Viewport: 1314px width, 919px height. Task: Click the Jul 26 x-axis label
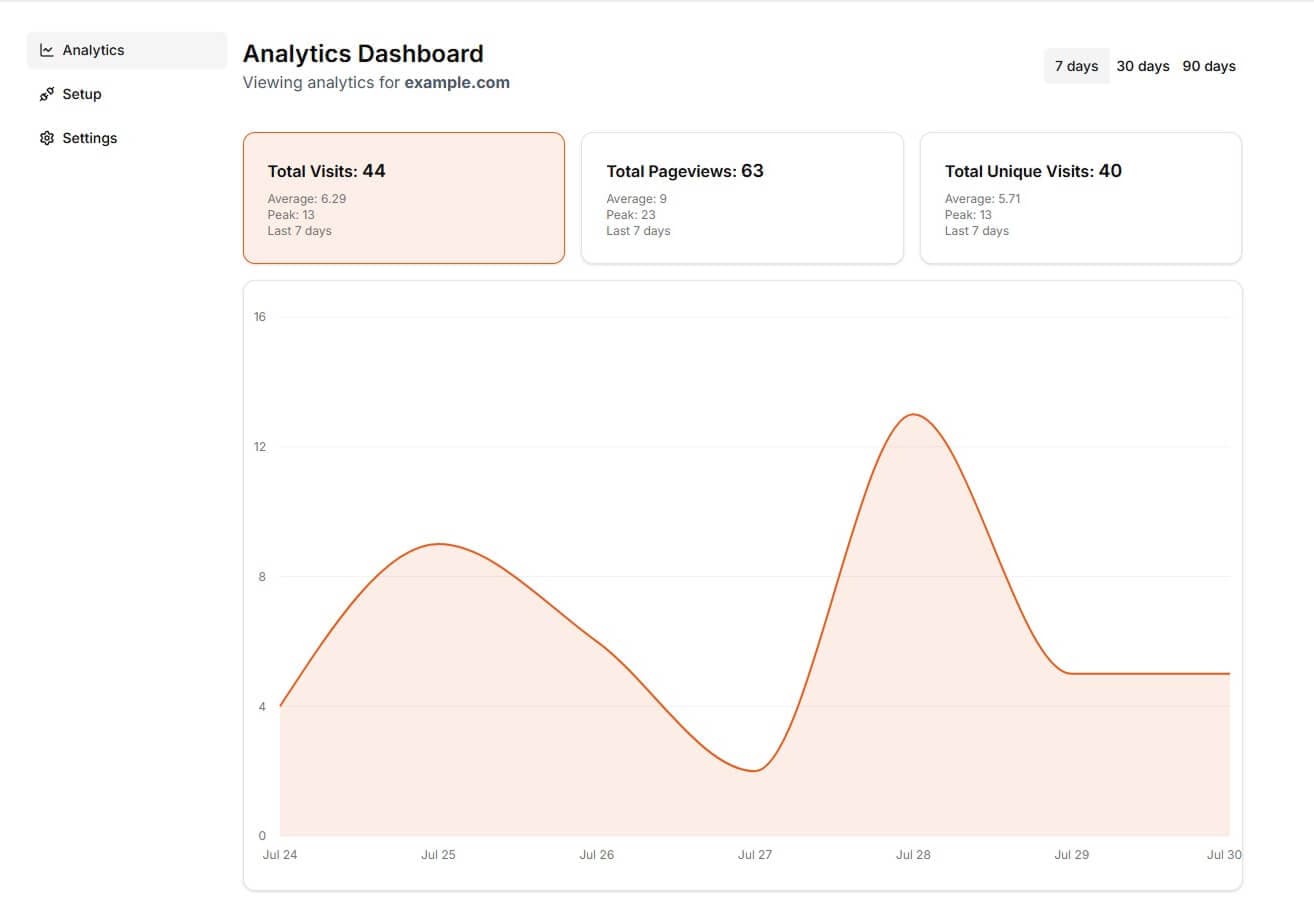click(x=596, y=855)
